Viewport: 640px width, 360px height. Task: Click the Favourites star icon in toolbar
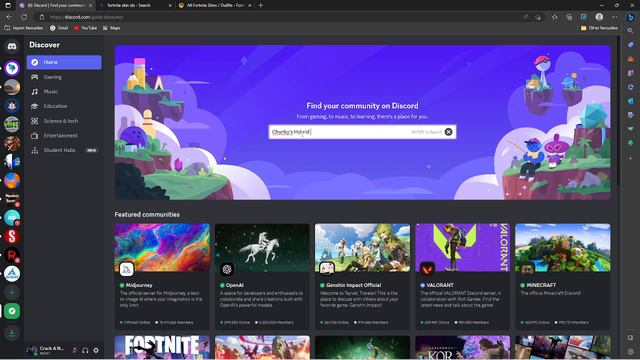tap(555, 17)
